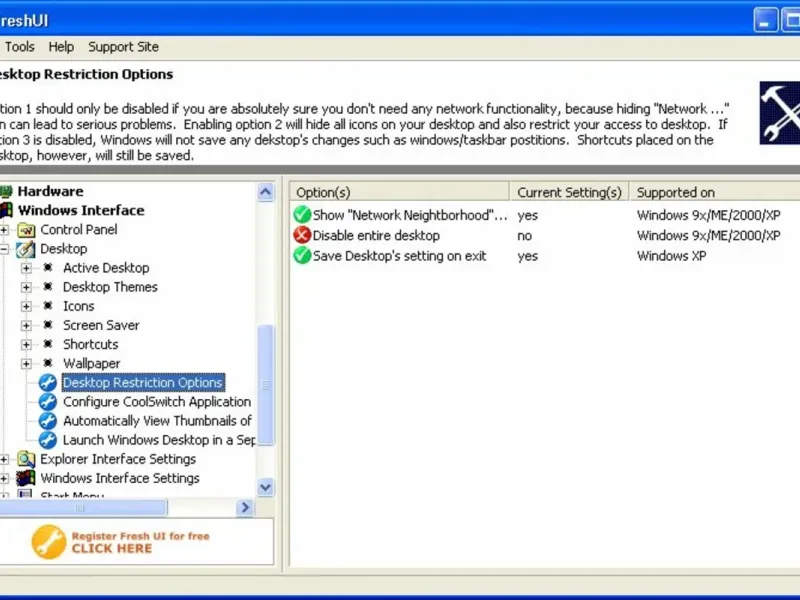Click 'Disable entire desktop' option text
This screenshot has height=600, width=800.
(376, 236)
